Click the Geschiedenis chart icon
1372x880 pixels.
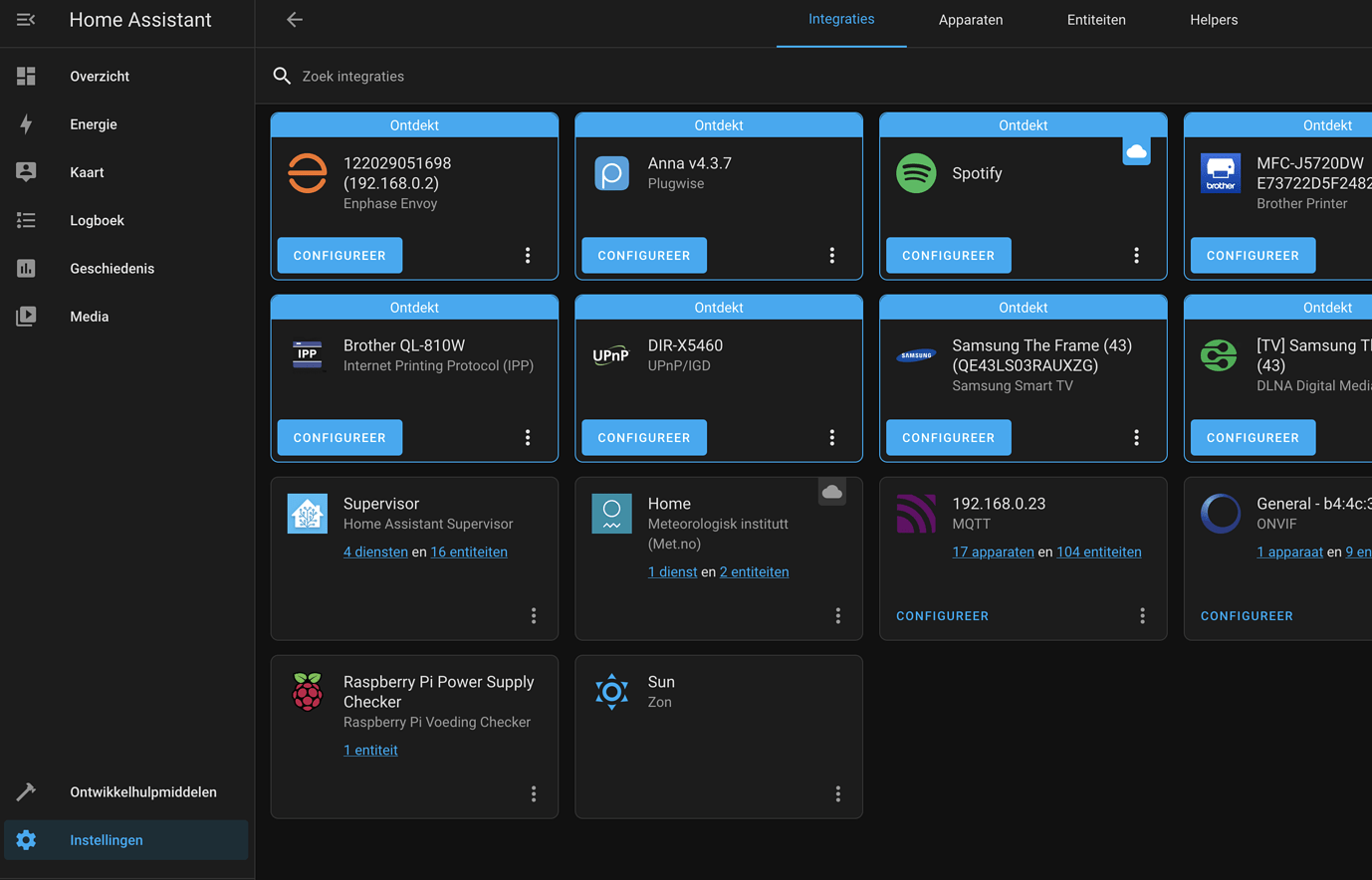tap(26, 268)
